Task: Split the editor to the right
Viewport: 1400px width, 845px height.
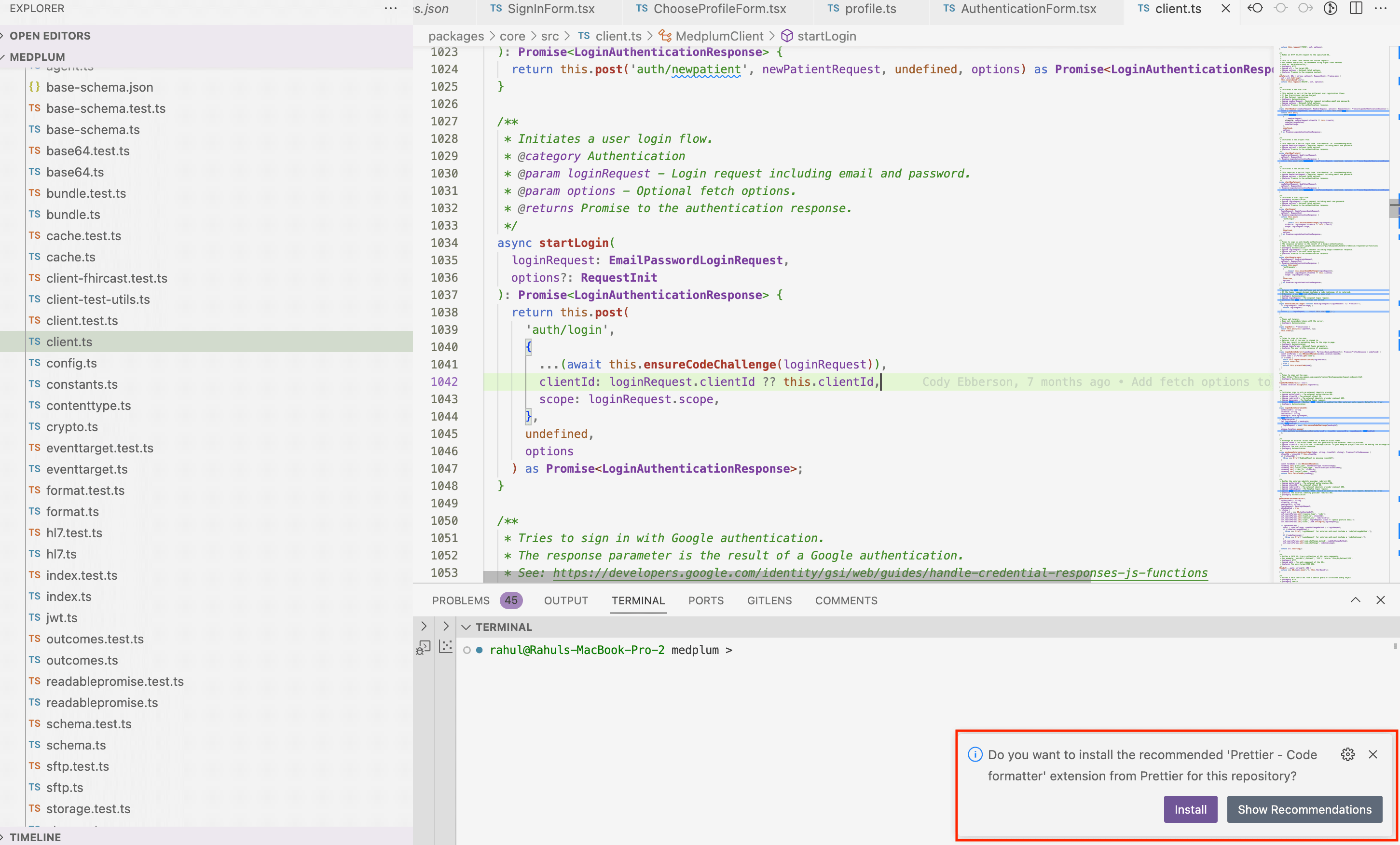Action: pos(1356,9)
